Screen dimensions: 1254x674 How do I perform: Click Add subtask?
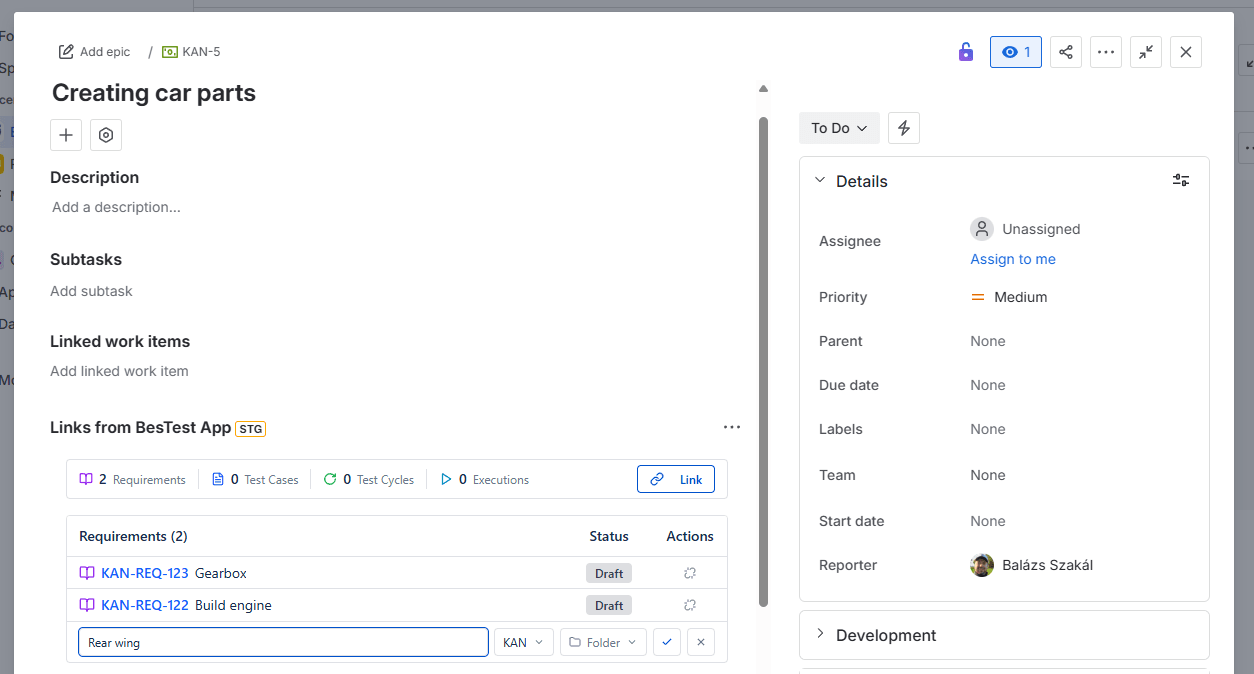[91, 291]
